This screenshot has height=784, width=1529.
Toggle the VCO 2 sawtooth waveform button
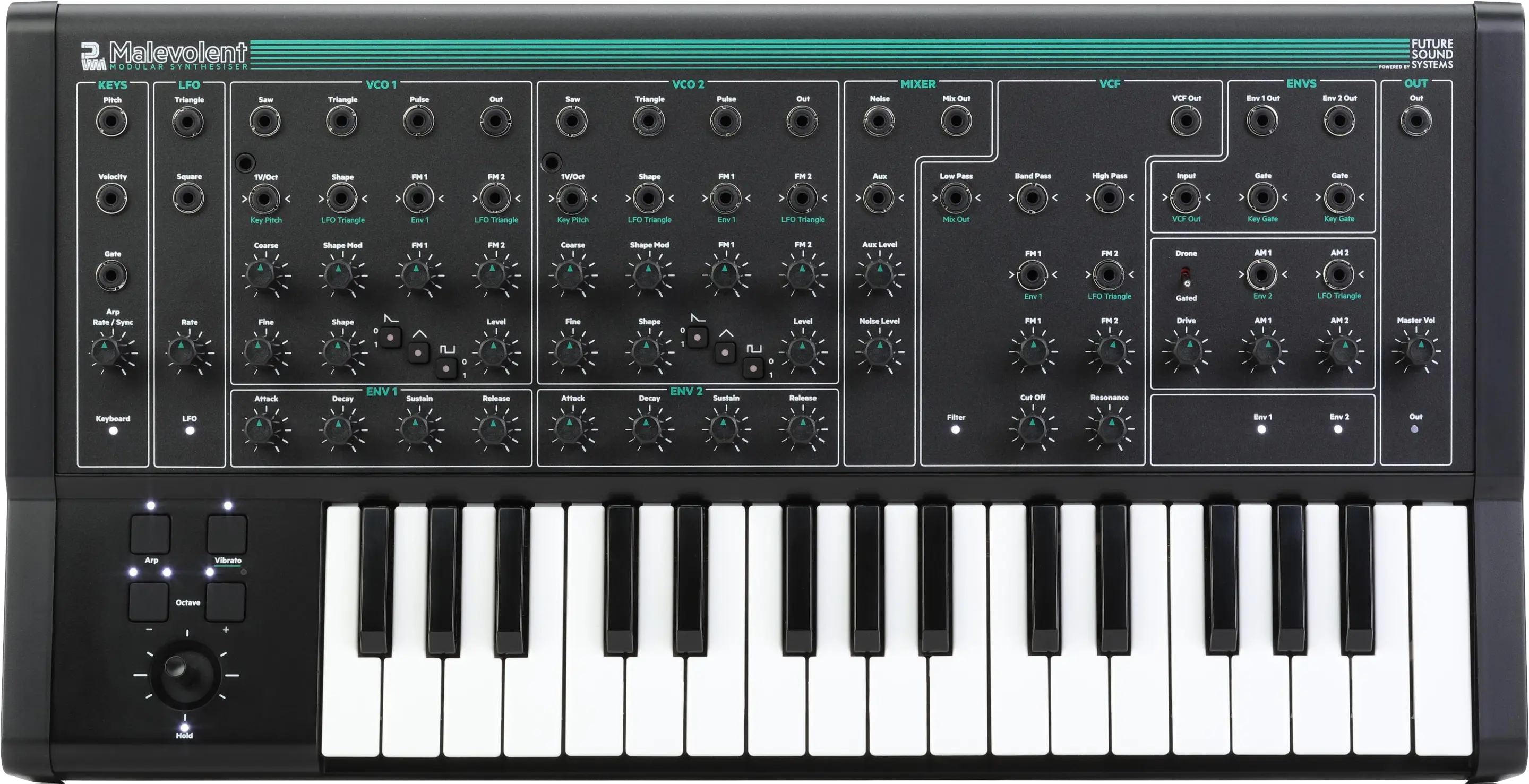click(x=698, y=337)
